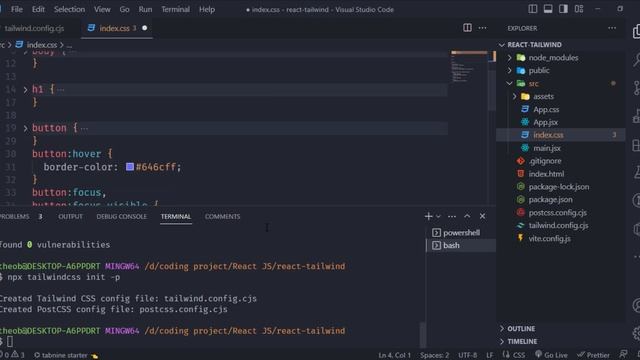Start Go Live server
This screenshot has width=640, height=360.
point(551,355)
